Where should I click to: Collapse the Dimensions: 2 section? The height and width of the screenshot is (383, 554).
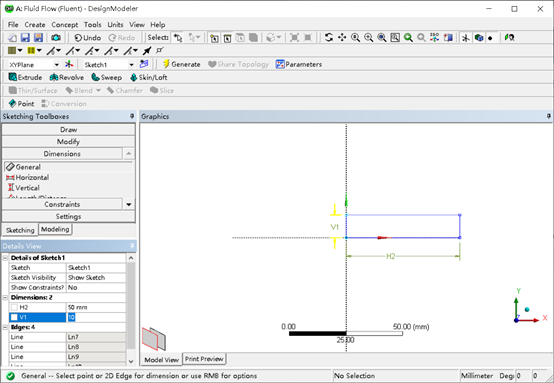[5, 297]
